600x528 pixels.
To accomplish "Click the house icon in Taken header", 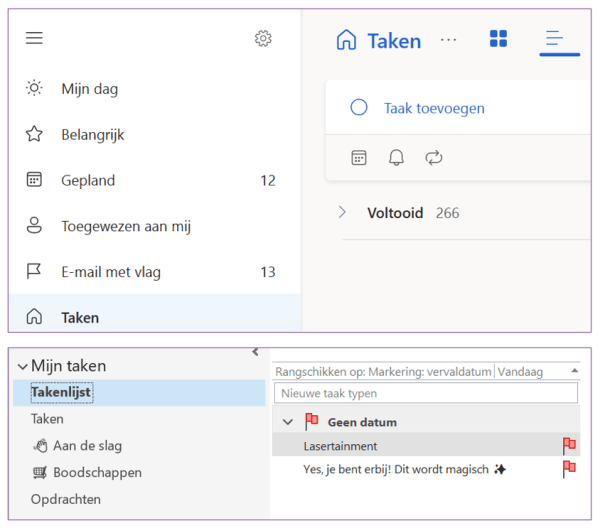I will tap(346, 40).
